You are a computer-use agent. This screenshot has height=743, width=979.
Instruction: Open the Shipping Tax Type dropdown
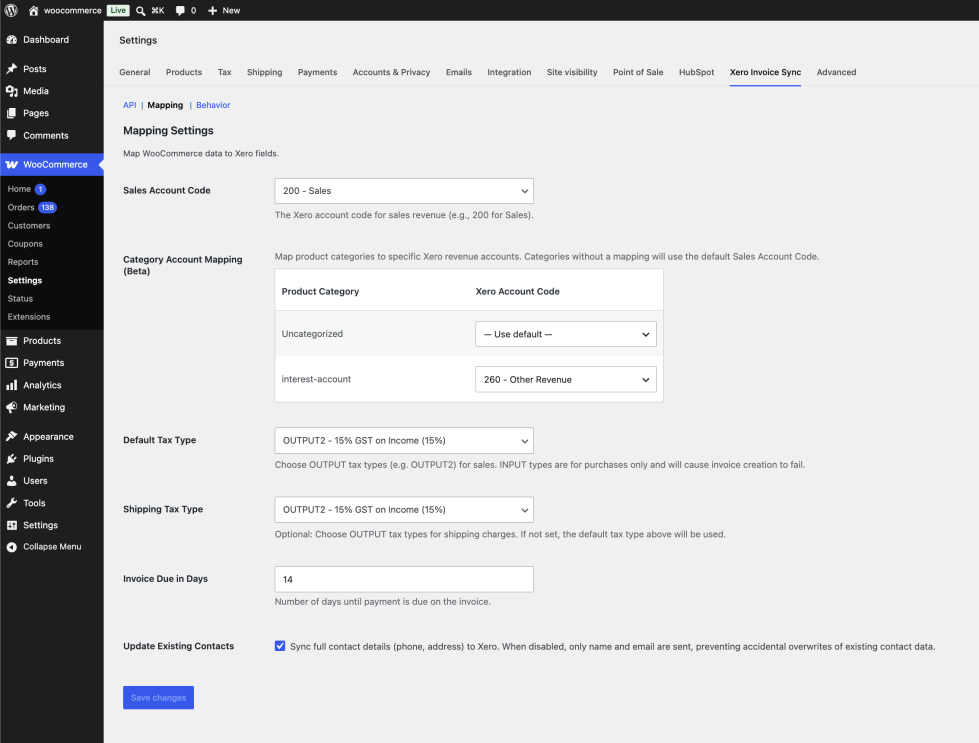click(404, 510)
